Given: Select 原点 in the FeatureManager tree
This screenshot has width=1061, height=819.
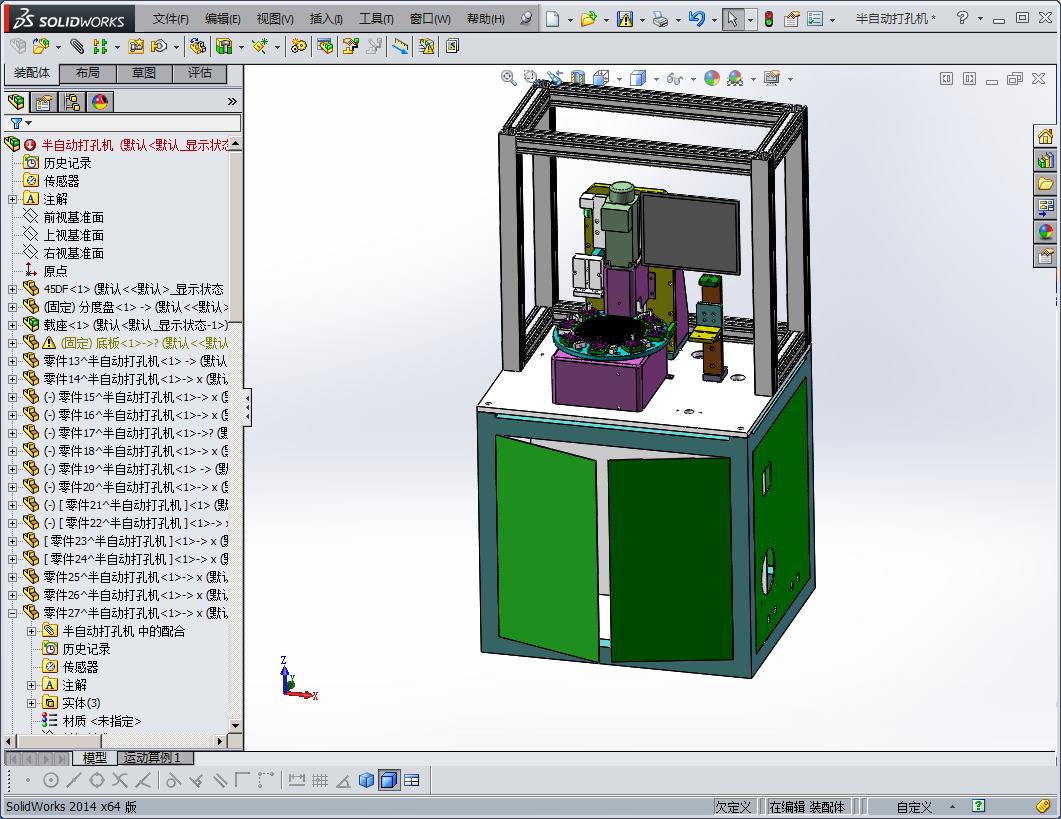Looking at the screenshot, I should tap(54, 270).
